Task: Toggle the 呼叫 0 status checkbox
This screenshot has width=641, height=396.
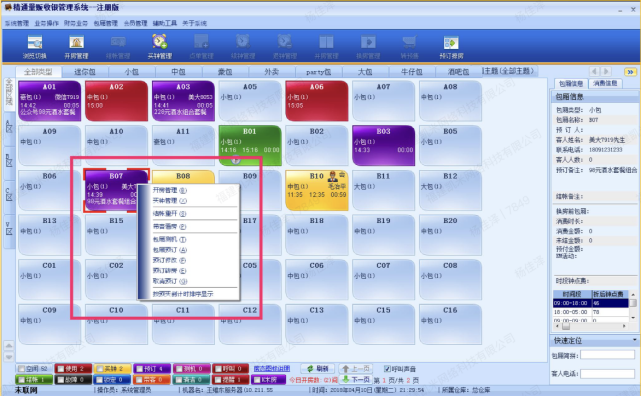Action: point(218,369)
